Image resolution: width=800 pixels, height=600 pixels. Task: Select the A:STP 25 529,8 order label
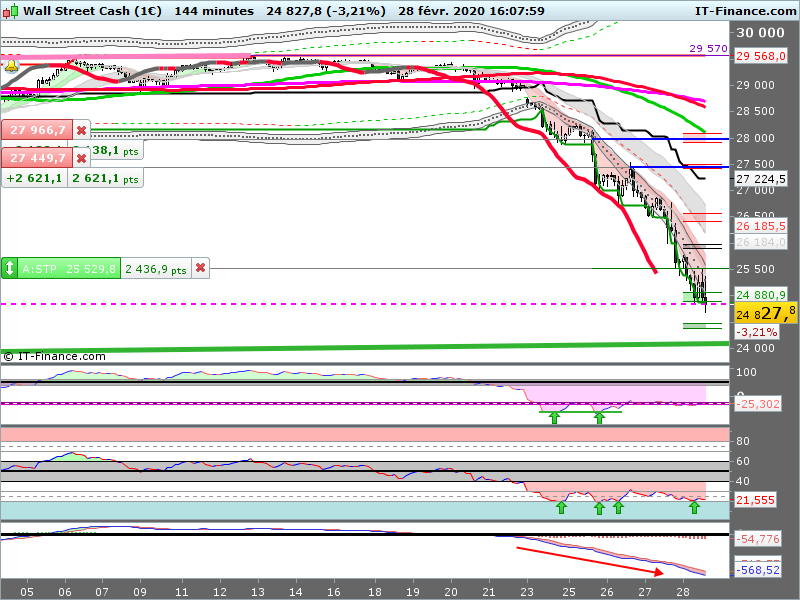pos(68,268)
